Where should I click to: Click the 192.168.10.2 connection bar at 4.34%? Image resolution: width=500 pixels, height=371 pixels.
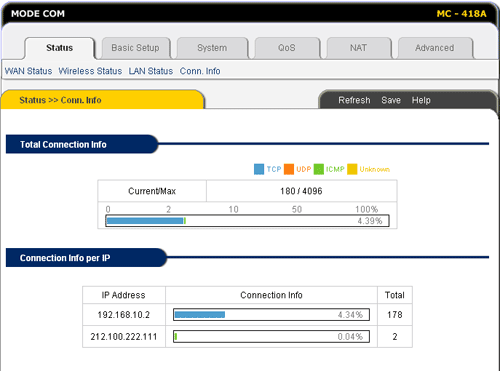(271, 314)
